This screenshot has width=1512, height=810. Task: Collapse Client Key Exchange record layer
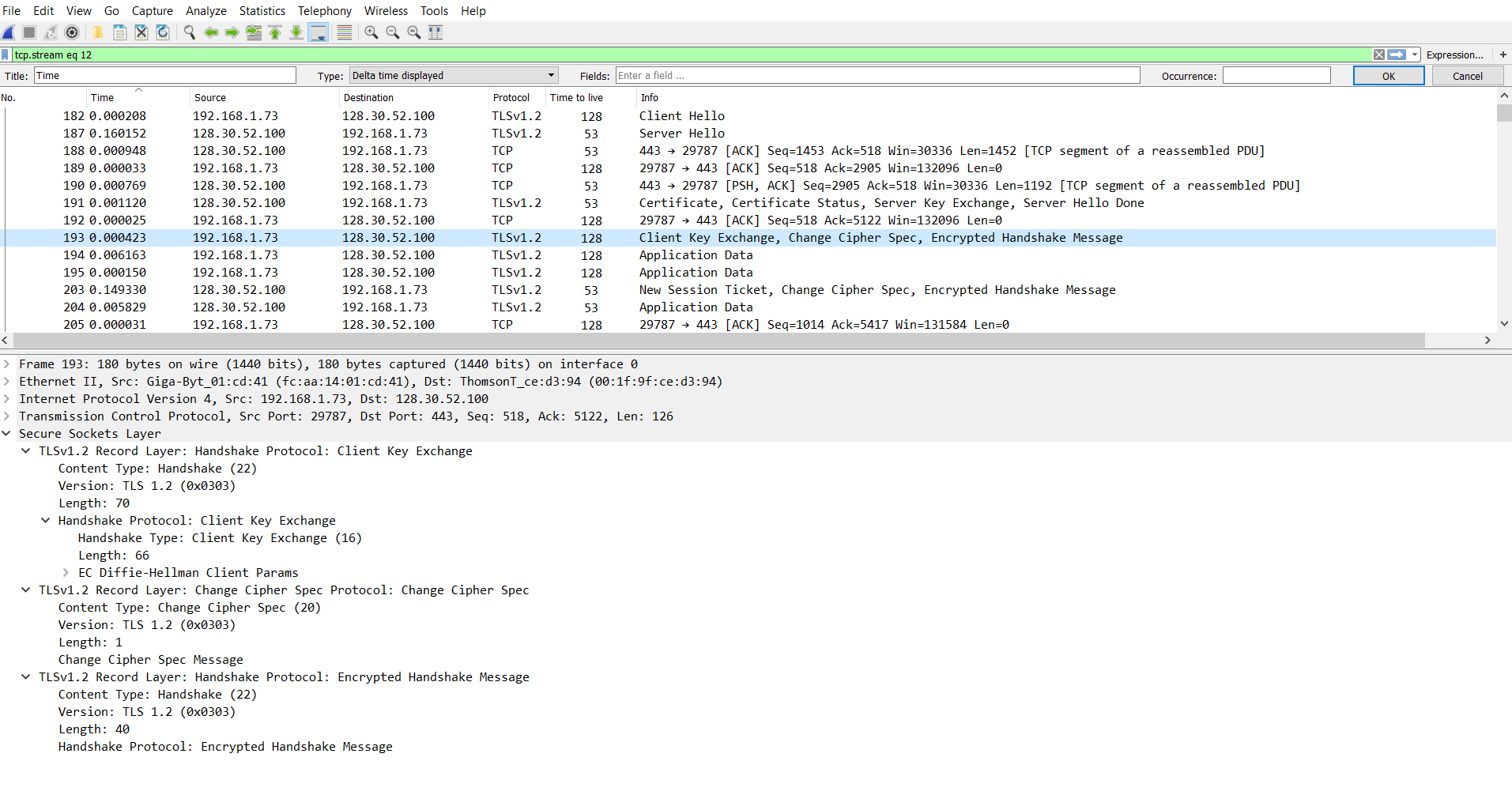pyautogui.click(x=26, y=451)
